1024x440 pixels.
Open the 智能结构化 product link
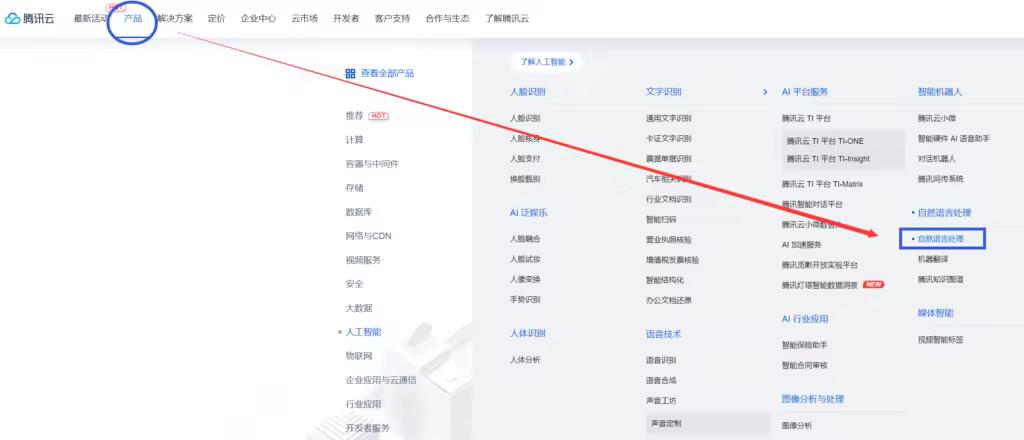[665, 280]
